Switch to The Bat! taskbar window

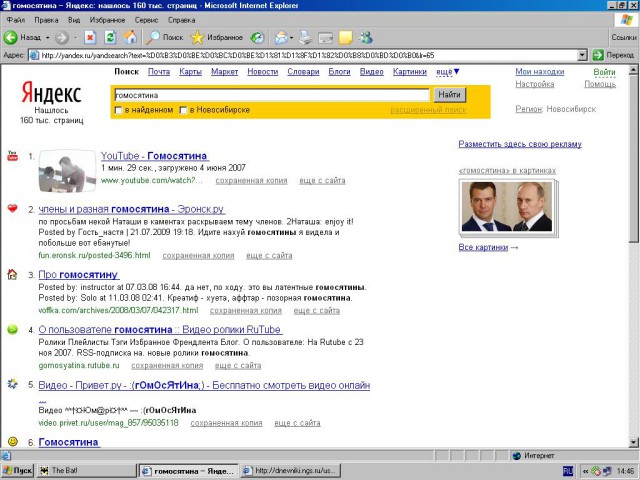coord(86,471)
